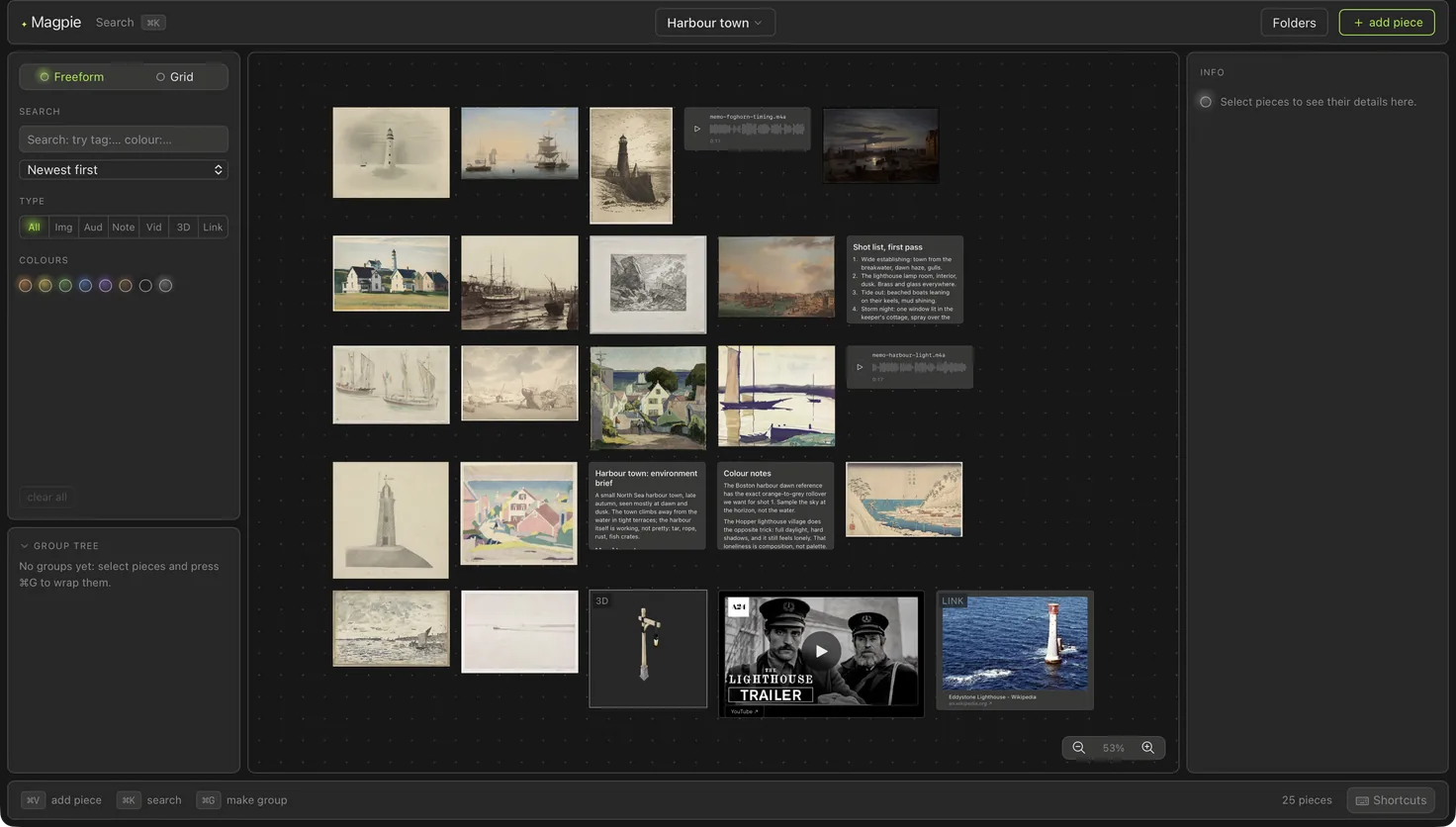Click the ⌘V add piece shortcut hint

62,800
